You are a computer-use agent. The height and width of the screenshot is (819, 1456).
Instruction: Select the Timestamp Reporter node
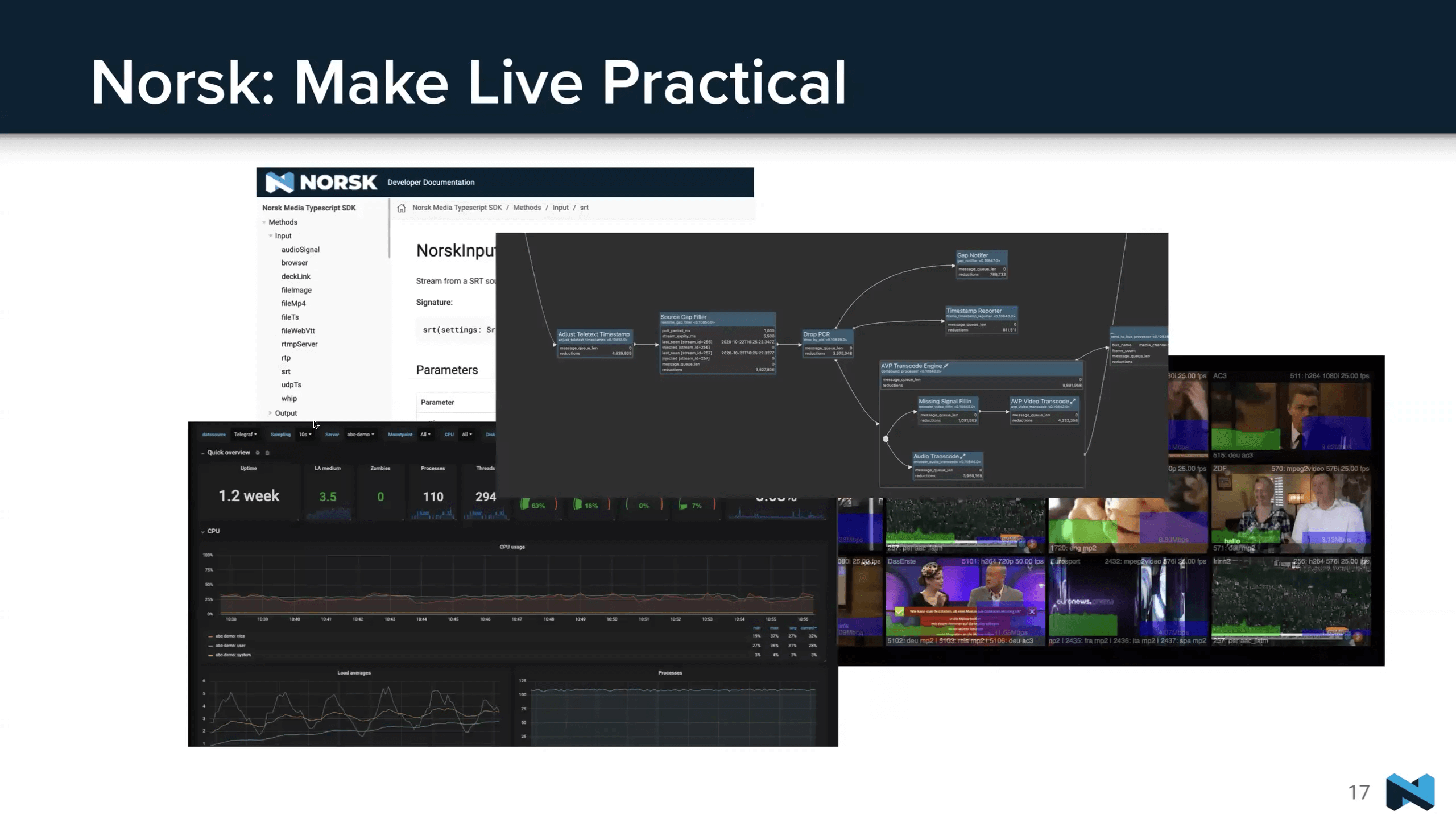click(982, 320)
